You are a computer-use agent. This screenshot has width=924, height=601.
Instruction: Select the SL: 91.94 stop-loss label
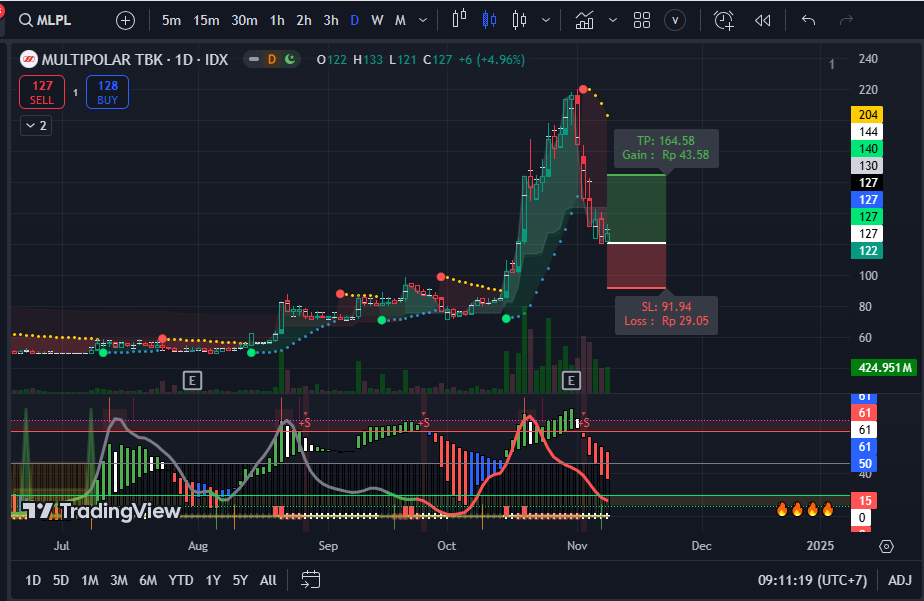pos(666,314)
